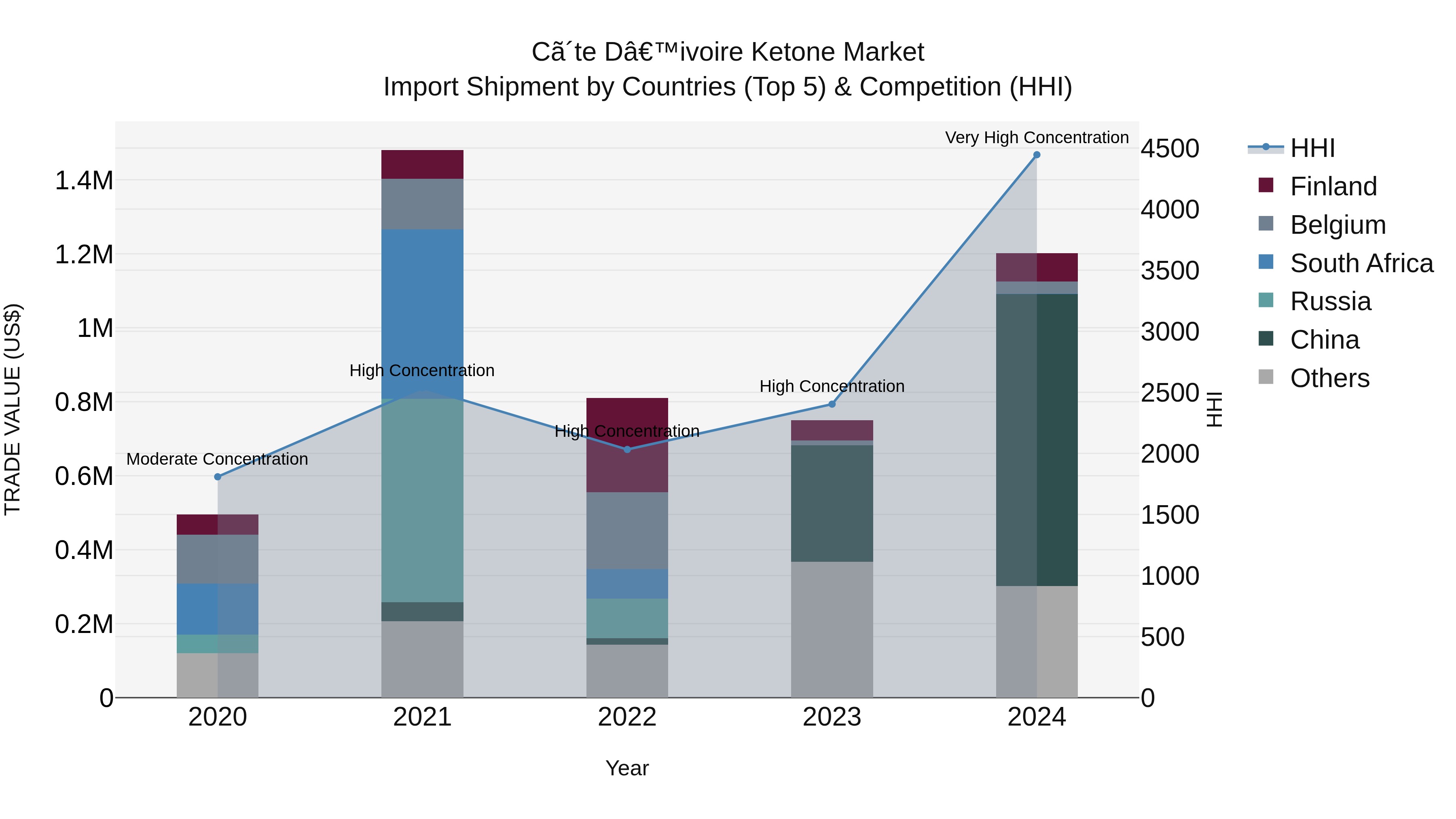Click the Russia teal legend swatch
This screenshot has width=1456, height=819.
[x=1266, y=300]
